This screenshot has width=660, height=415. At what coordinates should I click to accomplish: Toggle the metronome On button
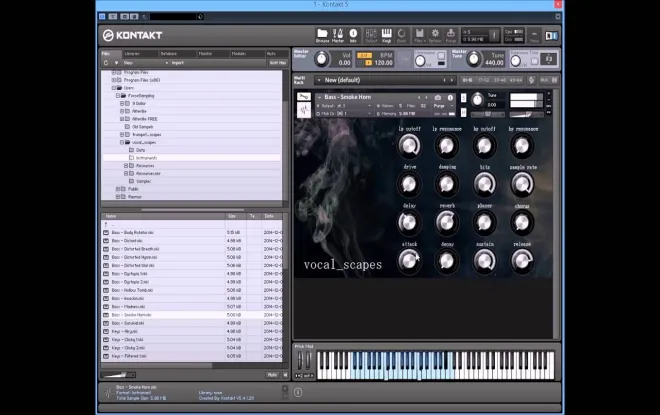pos(441,56)
